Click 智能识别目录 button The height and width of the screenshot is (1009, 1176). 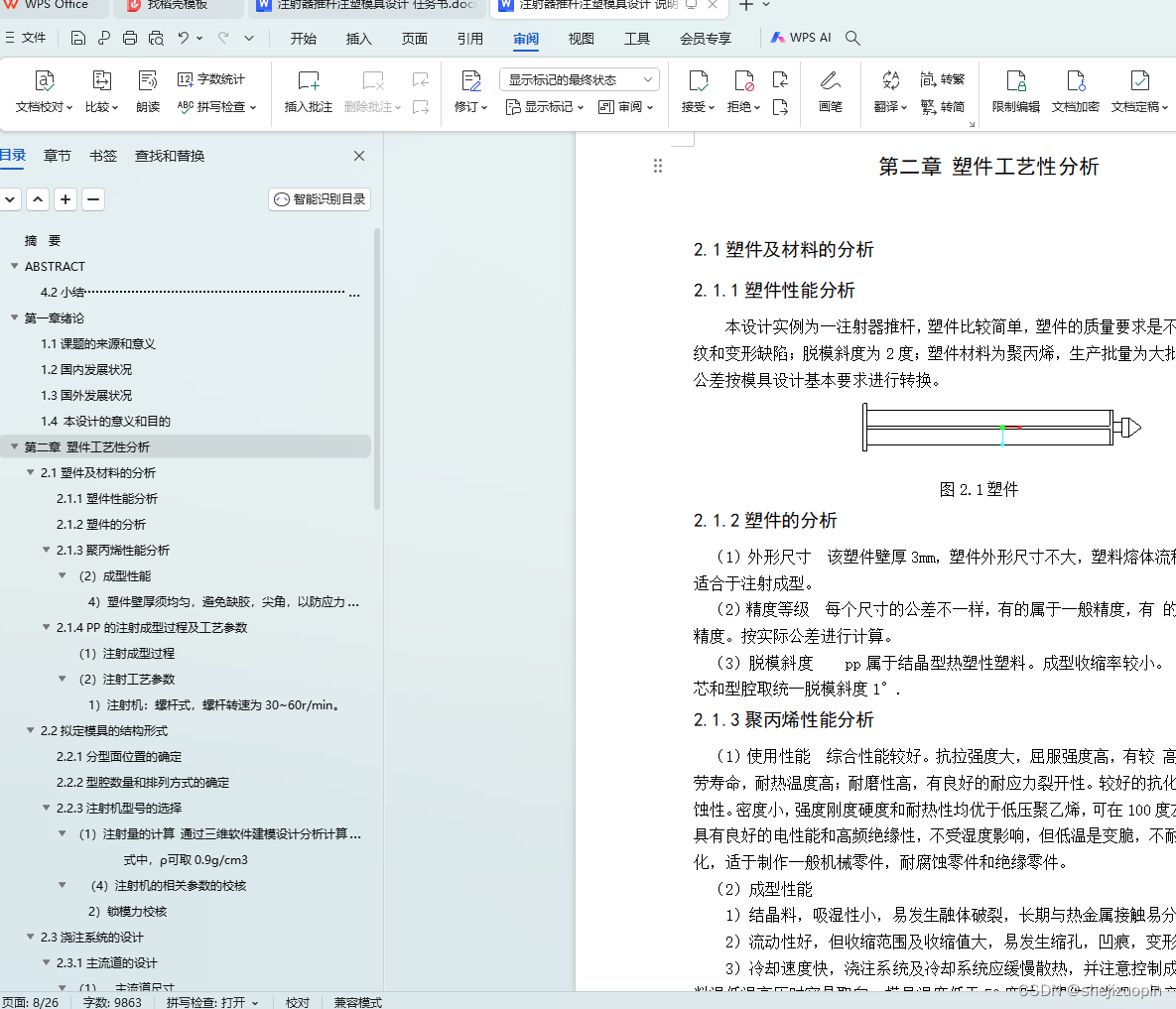tap(320, 199)
